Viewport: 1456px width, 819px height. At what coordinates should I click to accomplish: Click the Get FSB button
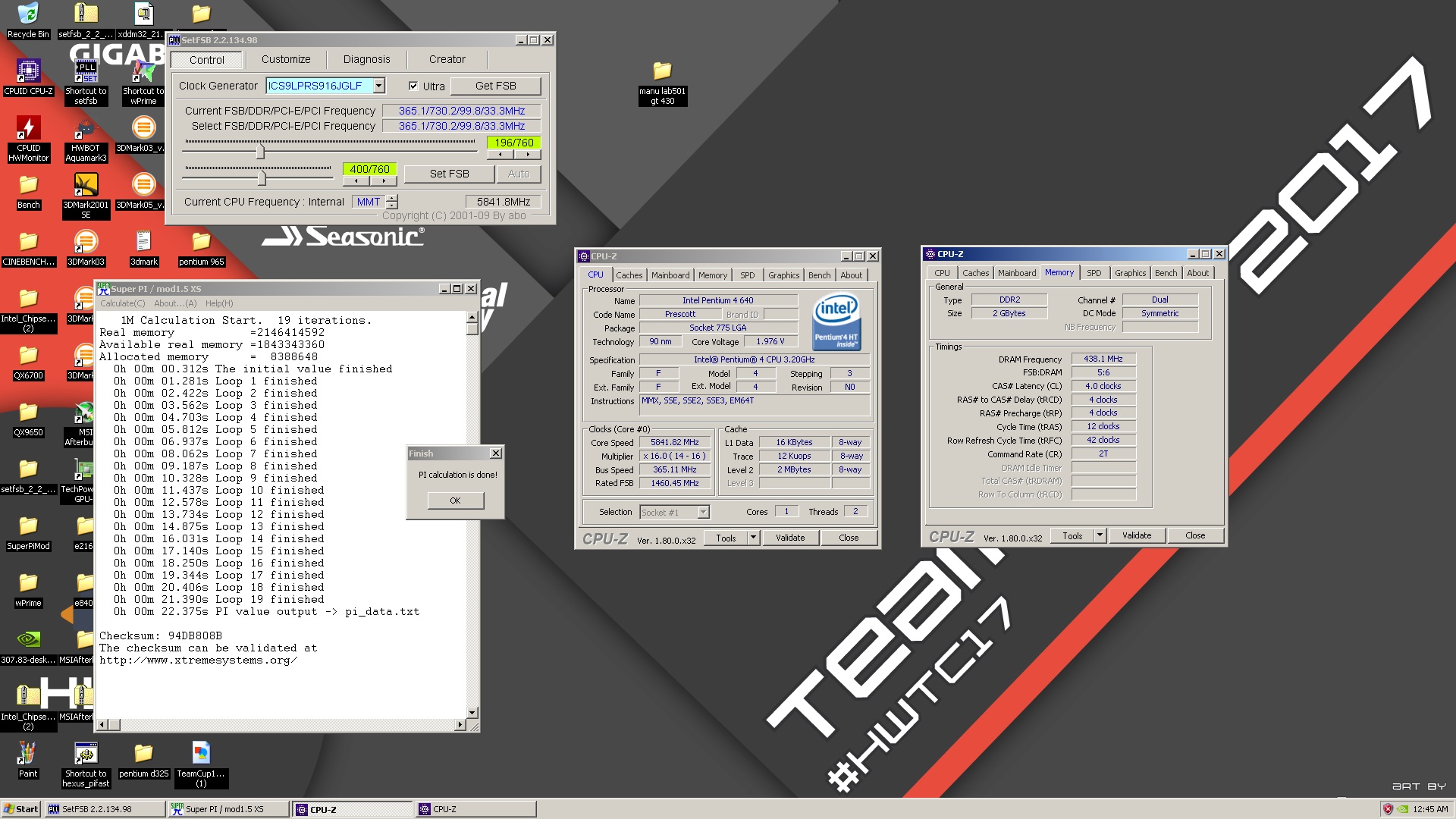[x=496, y=86]
